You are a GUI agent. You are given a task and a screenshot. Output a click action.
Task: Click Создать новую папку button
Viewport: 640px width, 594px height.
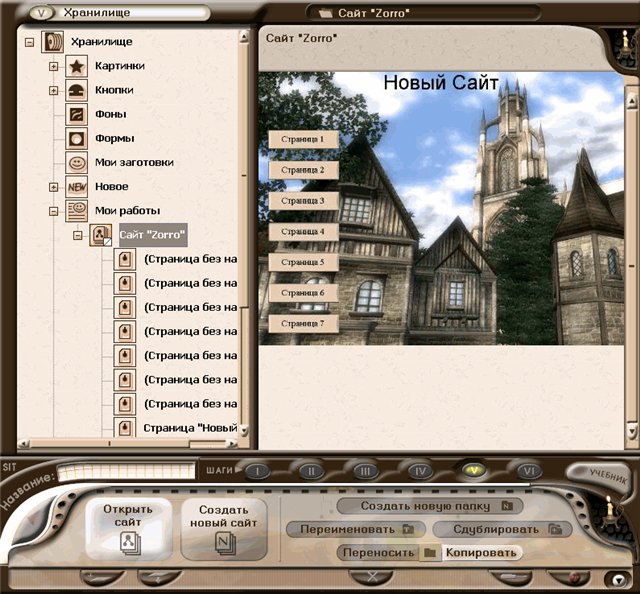tap(430, 506)
